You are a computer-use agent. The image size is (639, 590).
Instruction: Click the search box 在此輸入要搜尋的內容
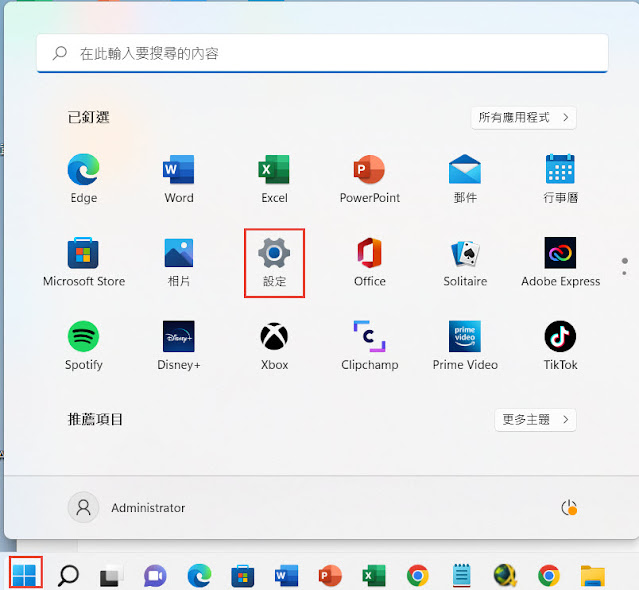coord(322,53)
